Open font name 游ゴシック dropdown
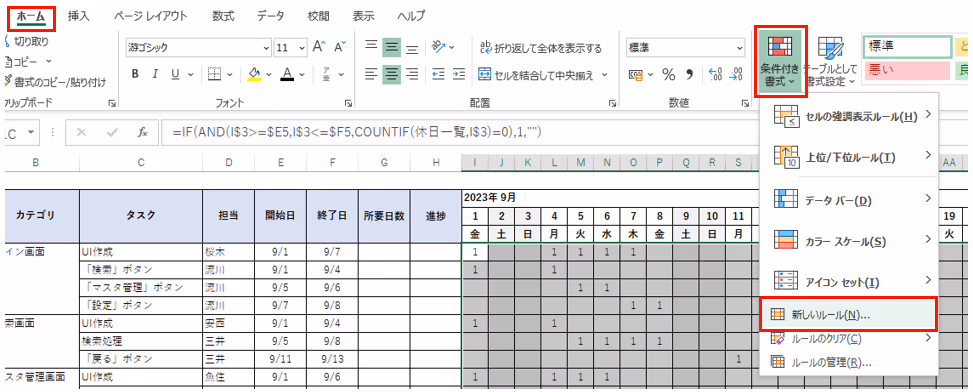 point(266,48)
